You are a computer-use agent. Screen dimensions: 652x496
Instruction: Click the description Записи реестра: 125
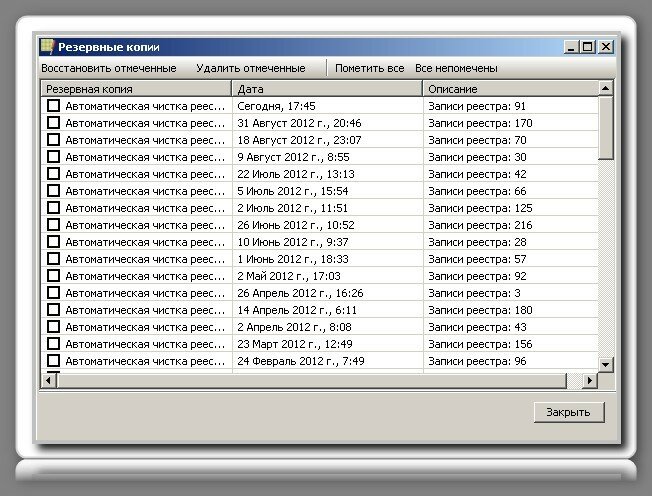480,208
